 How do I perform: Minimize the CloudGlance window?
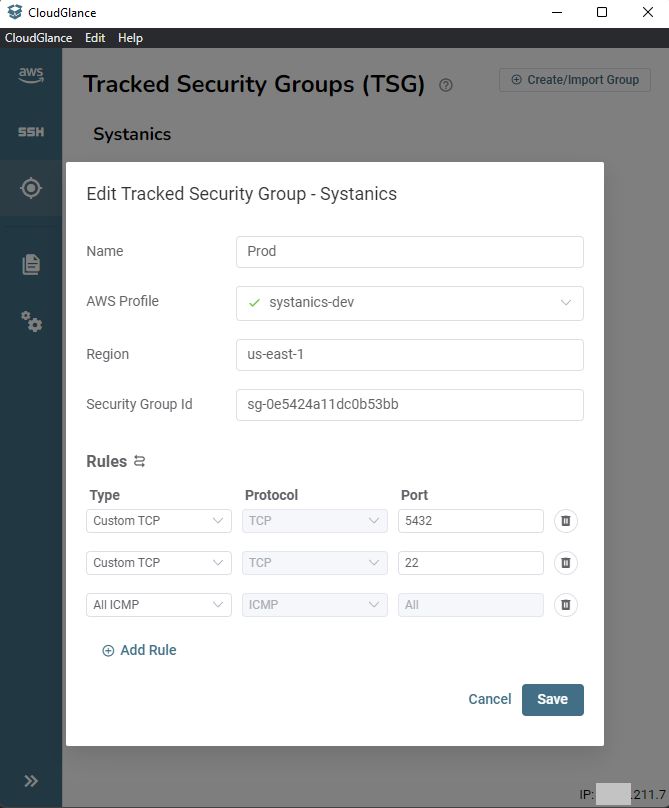(x=557, y=12)
